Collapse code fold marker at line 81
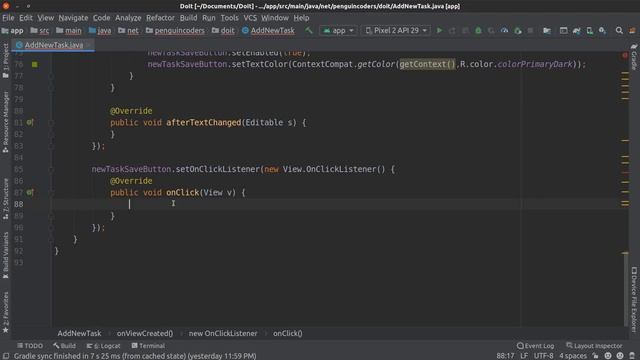This screenshot has width=640, height=360. pos(51,122)
